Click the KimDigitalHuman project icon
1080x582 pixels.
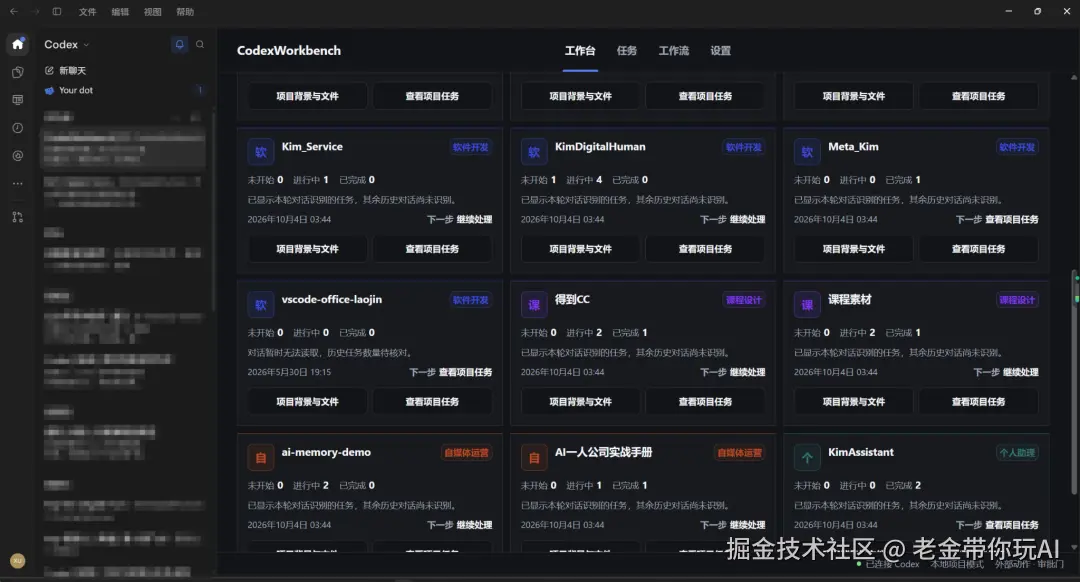[x=534, y=152]
